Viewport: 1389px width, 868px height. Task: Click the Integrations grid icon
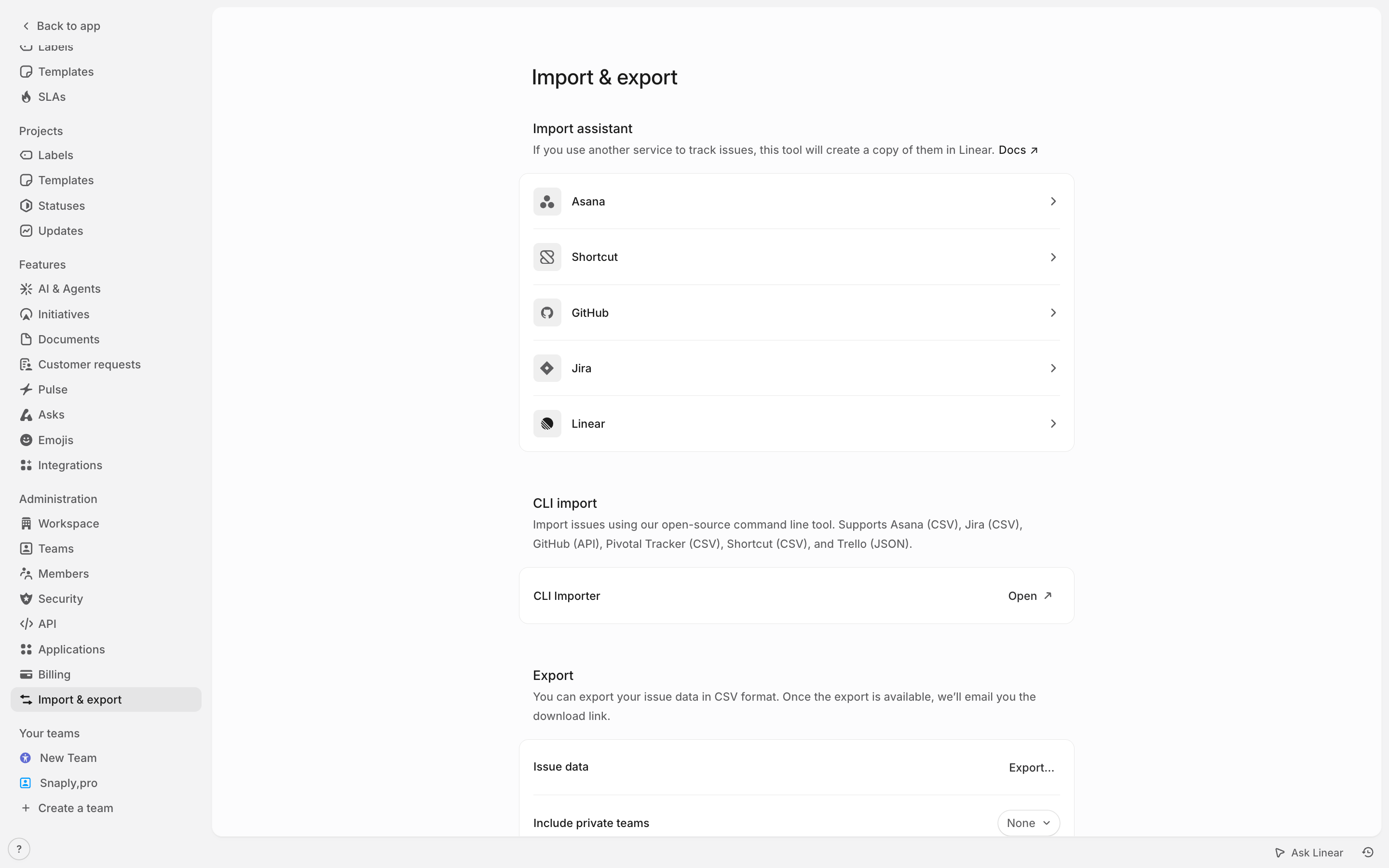[x=26, y=465]
